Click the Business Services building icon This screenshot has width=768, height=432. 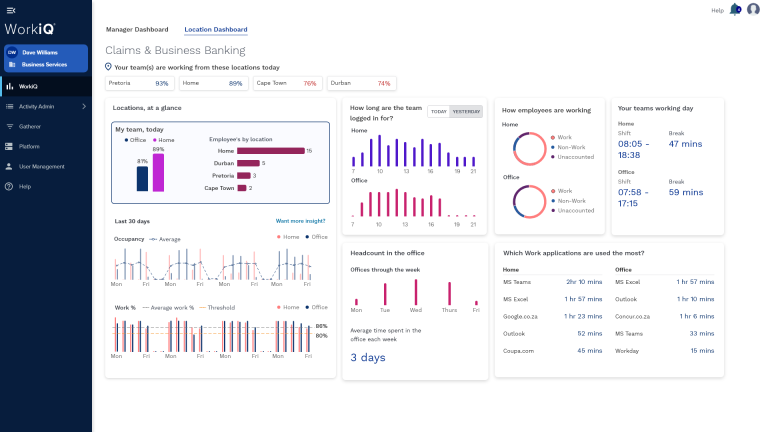coord(12,65)
